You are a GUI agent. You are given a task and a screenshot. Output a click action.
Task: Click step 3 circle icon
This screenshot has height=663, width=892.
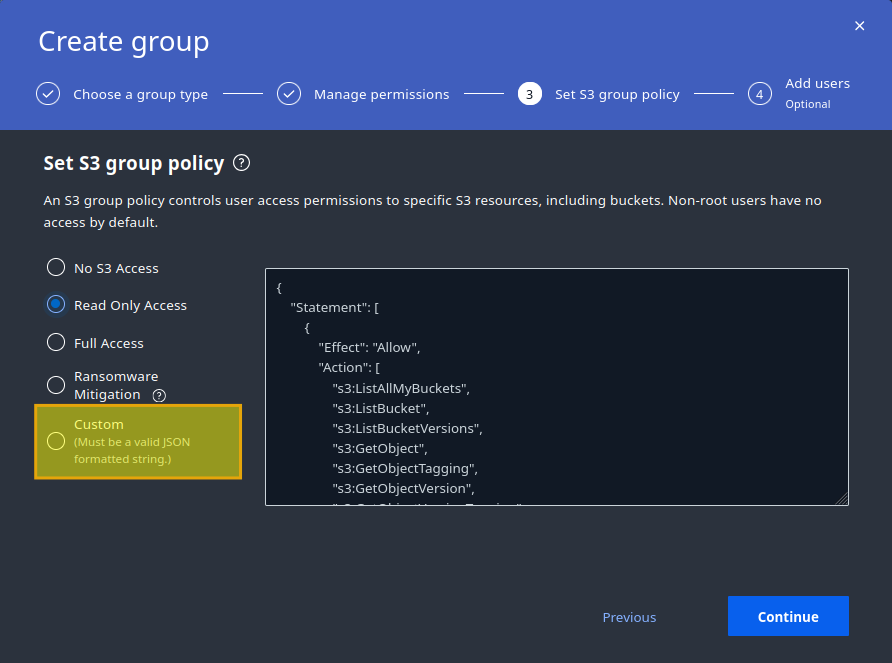(530, 94)
